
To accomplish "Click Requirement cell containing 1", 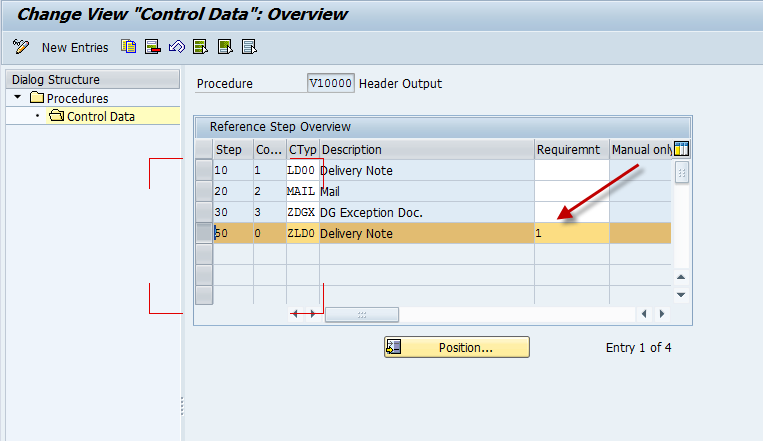I will point(572,233).
